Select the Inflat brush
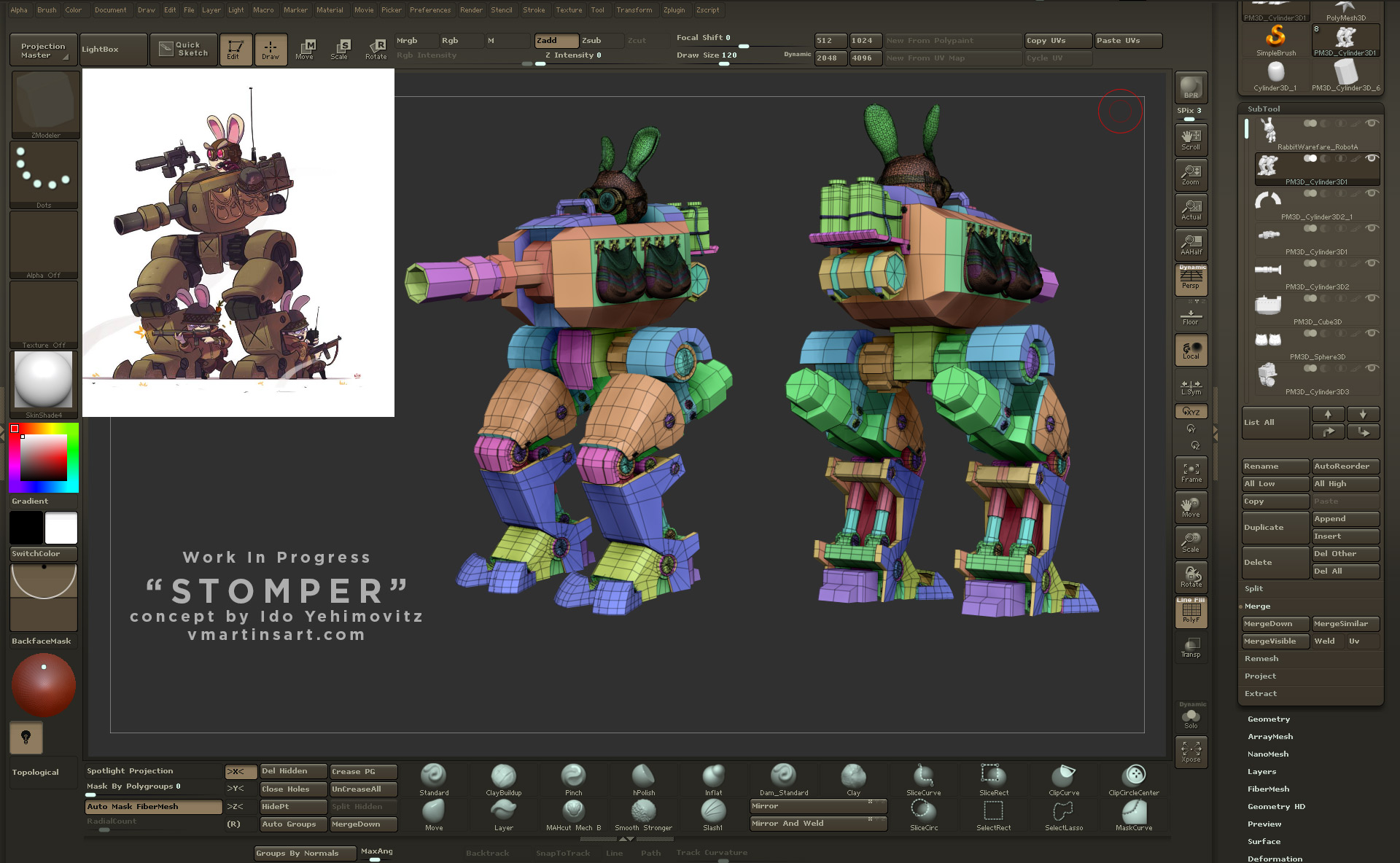 713,779
